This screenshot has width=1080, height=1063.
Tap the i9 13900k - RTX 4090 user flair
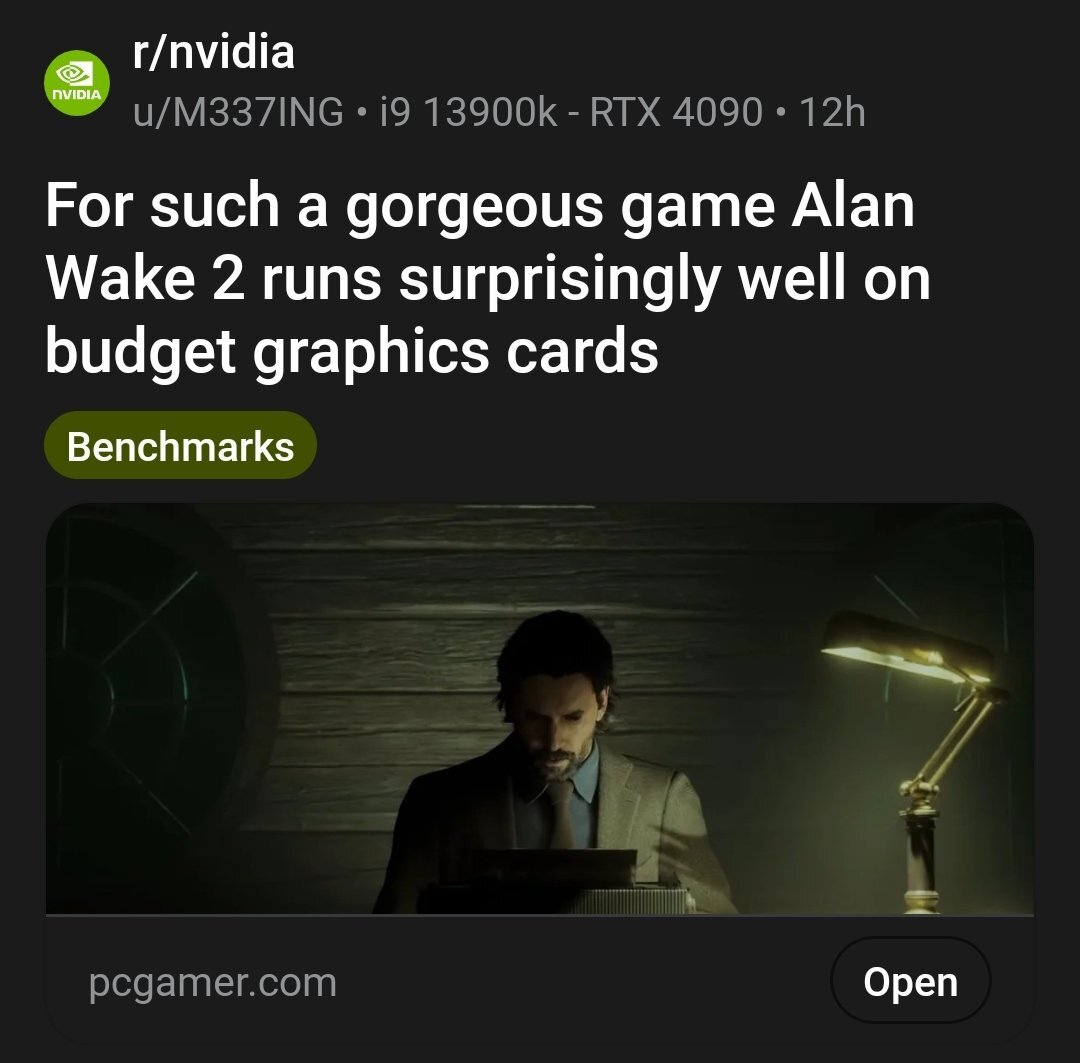tap(571, 112)
